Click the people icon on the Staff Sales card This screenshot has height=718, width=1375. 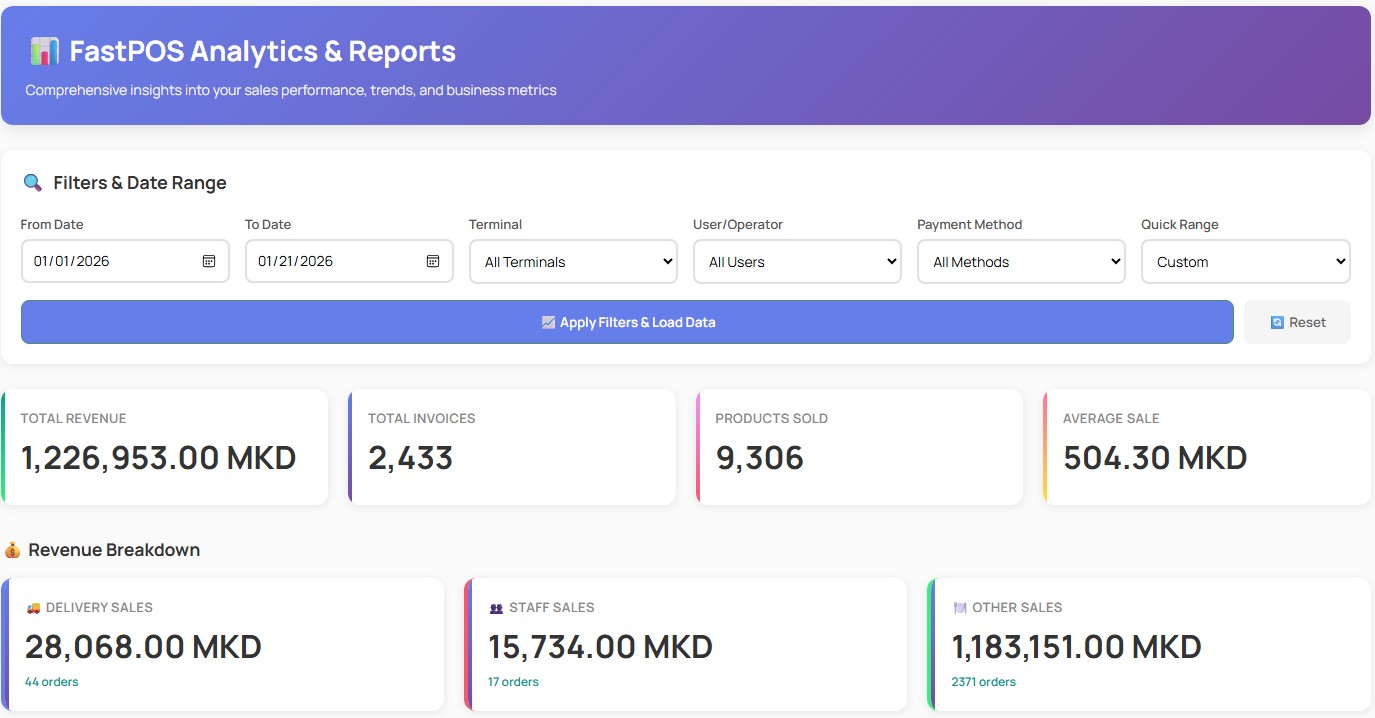[x=495, y=607]
